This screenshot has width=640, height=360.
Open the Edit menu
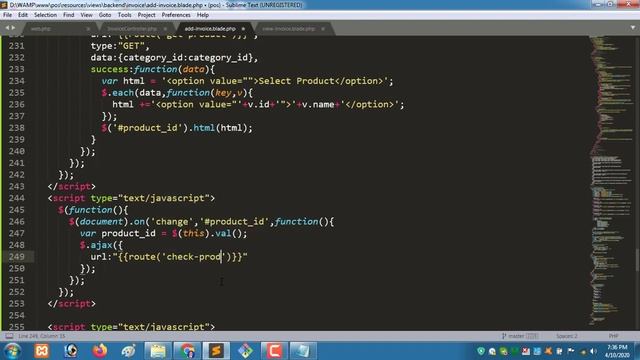[x=23, y=15]
